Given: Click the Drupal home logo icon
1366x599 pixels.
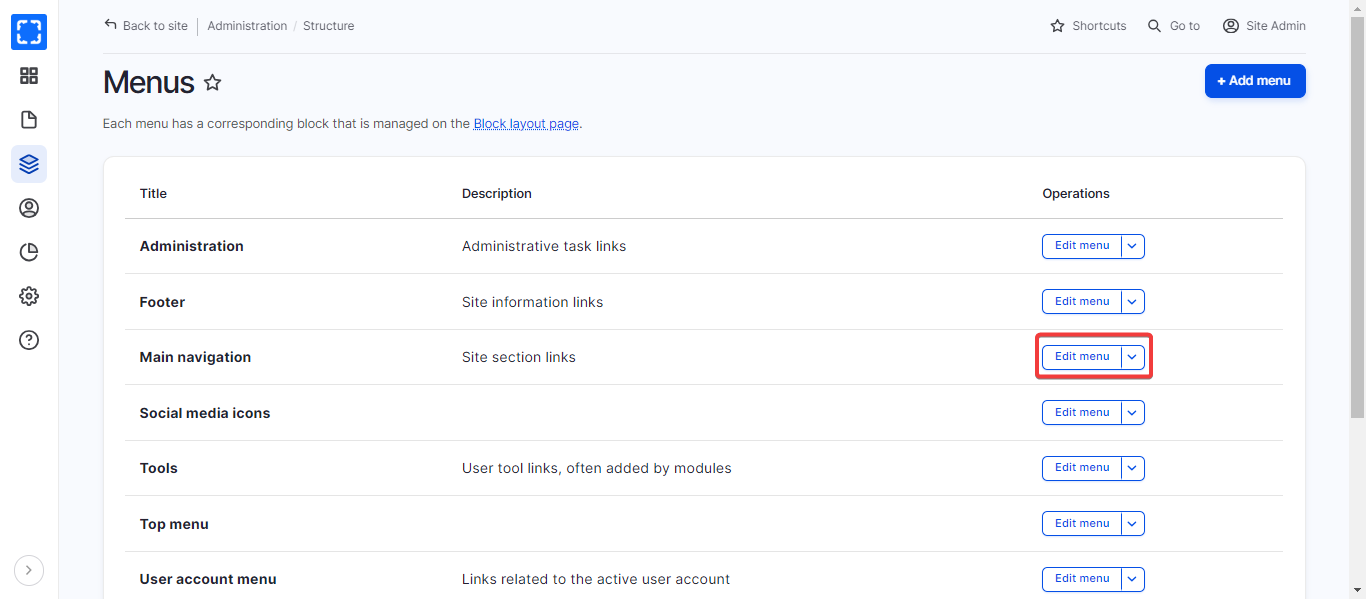Looking at the screenshot, I should (x=29, y=32).
